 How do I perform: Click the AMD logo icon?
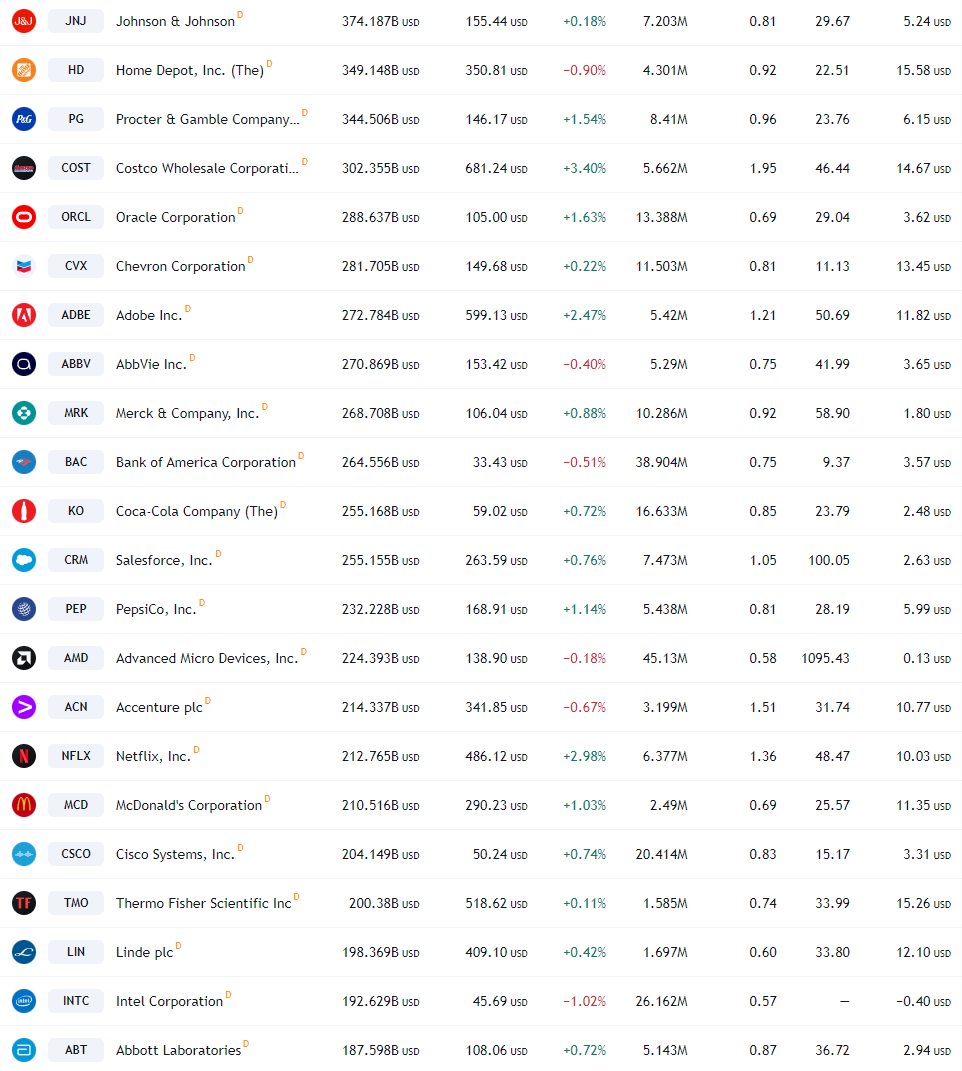[24, 658]
